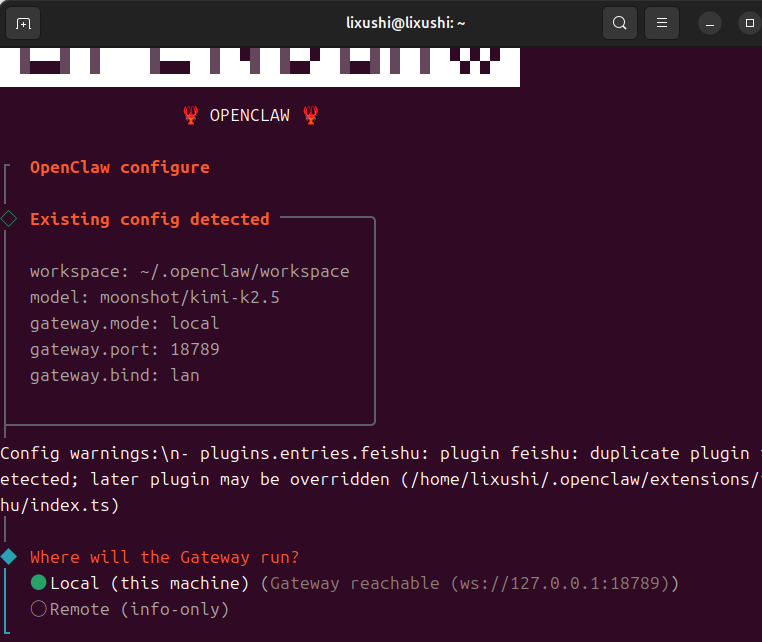Click the hollow diamond beside Existing config
The width and height of the screenshot is (762, 642).
9,219
